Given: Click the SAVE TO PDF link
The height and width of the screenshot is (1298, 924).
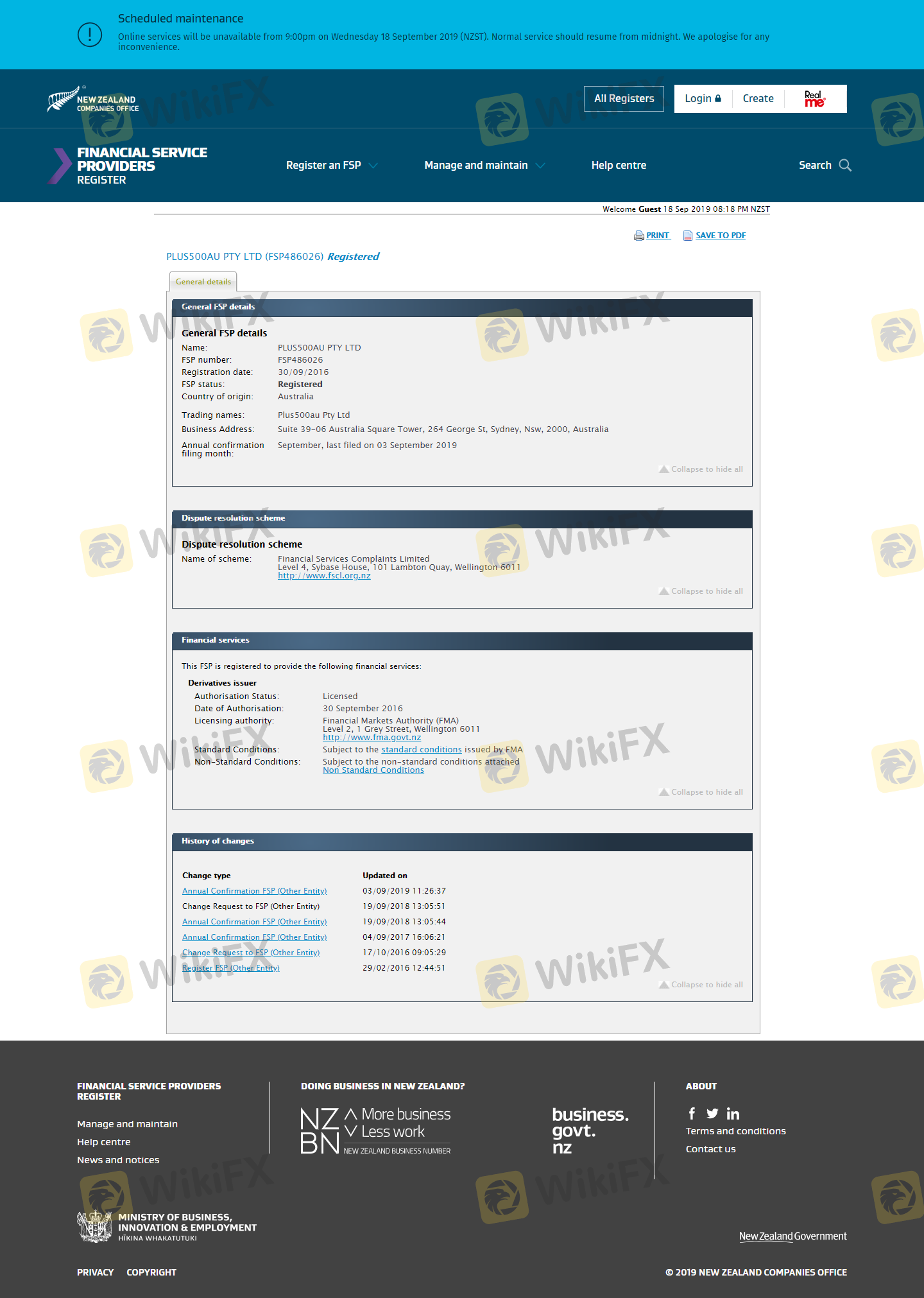Looking at the screenshot, I should pyautogui.click(x=721, y=236).
